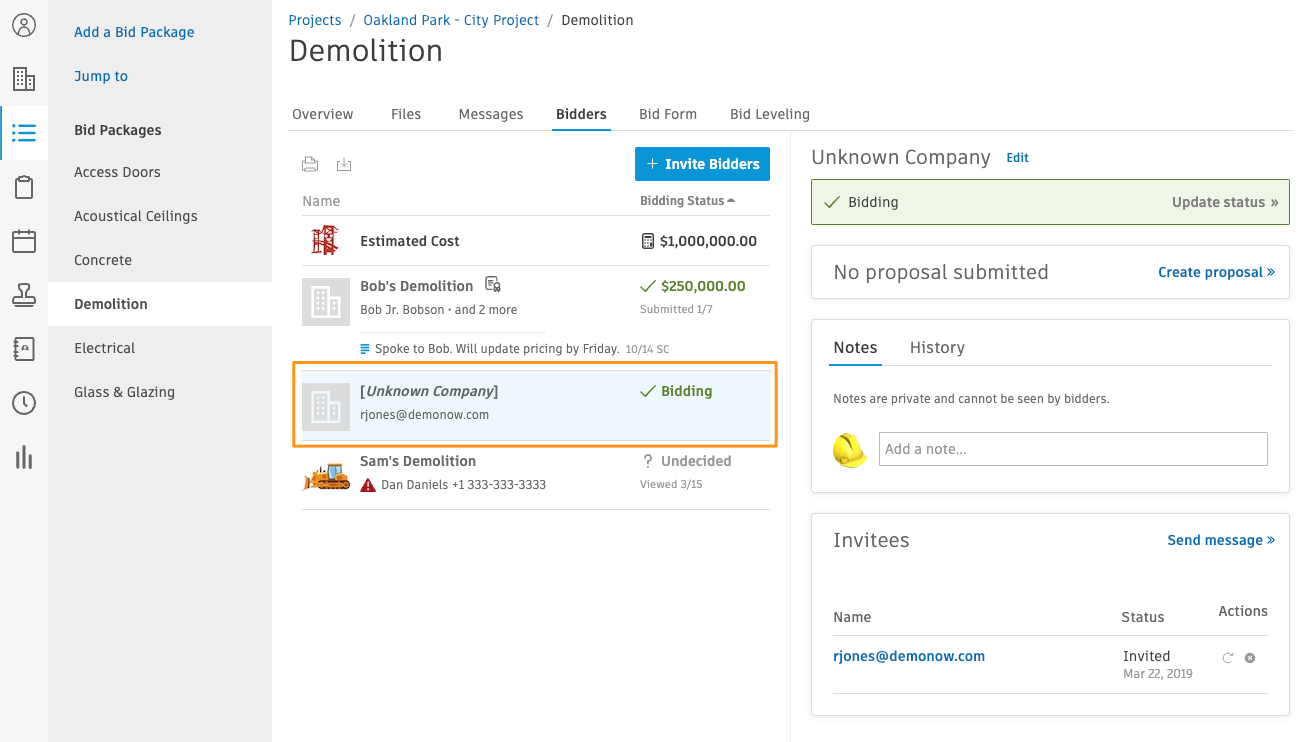The height and width of the screenshot is (742, 1308).
Task: Open the calendar icon in sidebar
Action: 23,240
